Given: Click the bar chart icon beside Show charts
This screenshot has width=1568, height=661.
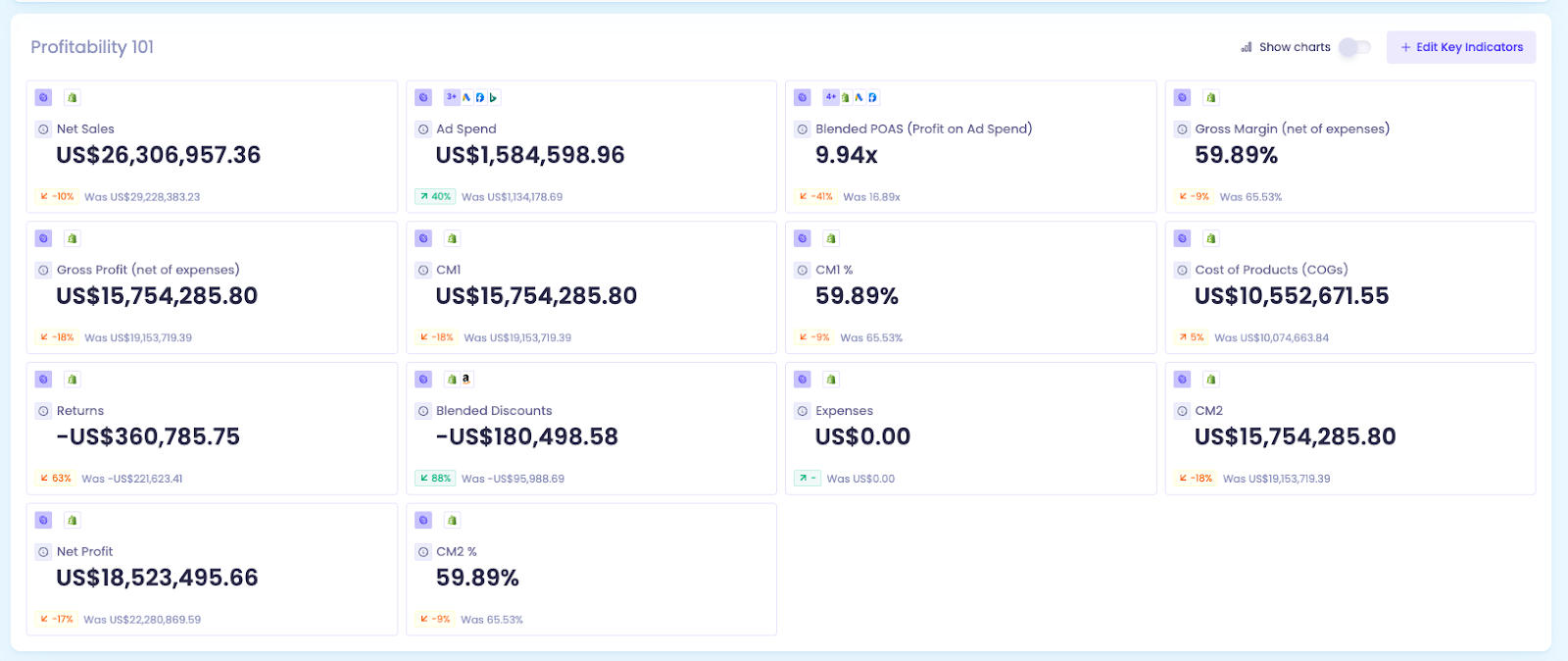Looking at the screenshot, I should [x=1247, y=47].
